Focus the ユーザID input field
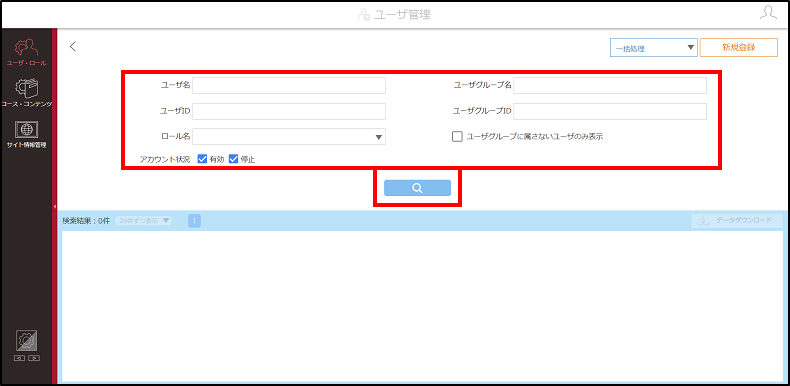 [289, 111]
